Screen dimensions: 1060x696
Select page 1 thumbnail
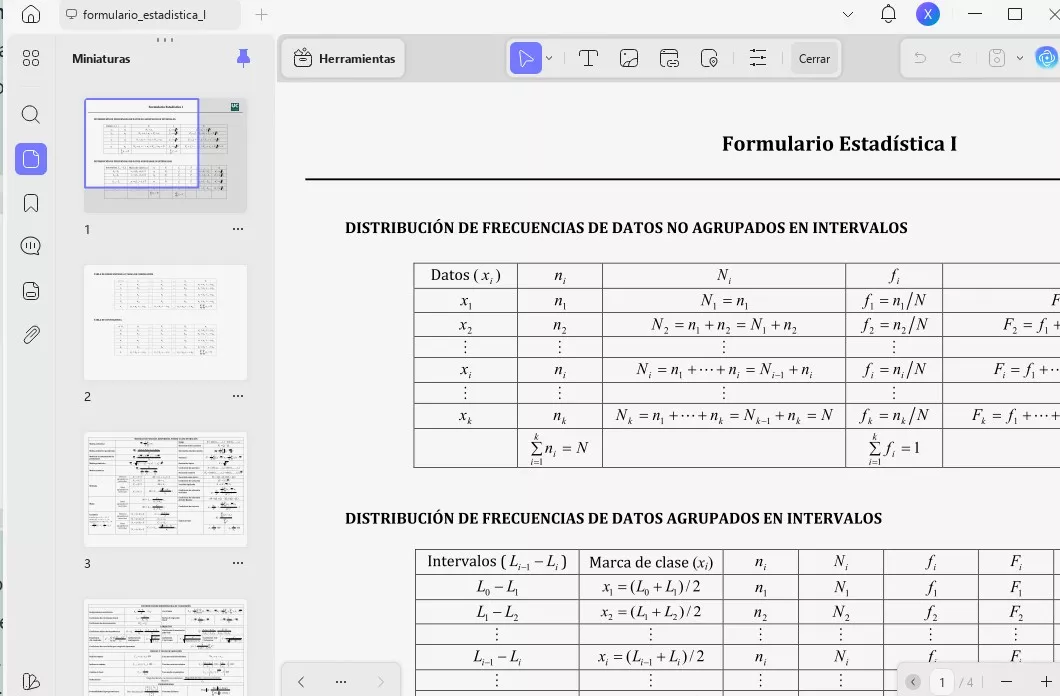[x=165, y=155]
